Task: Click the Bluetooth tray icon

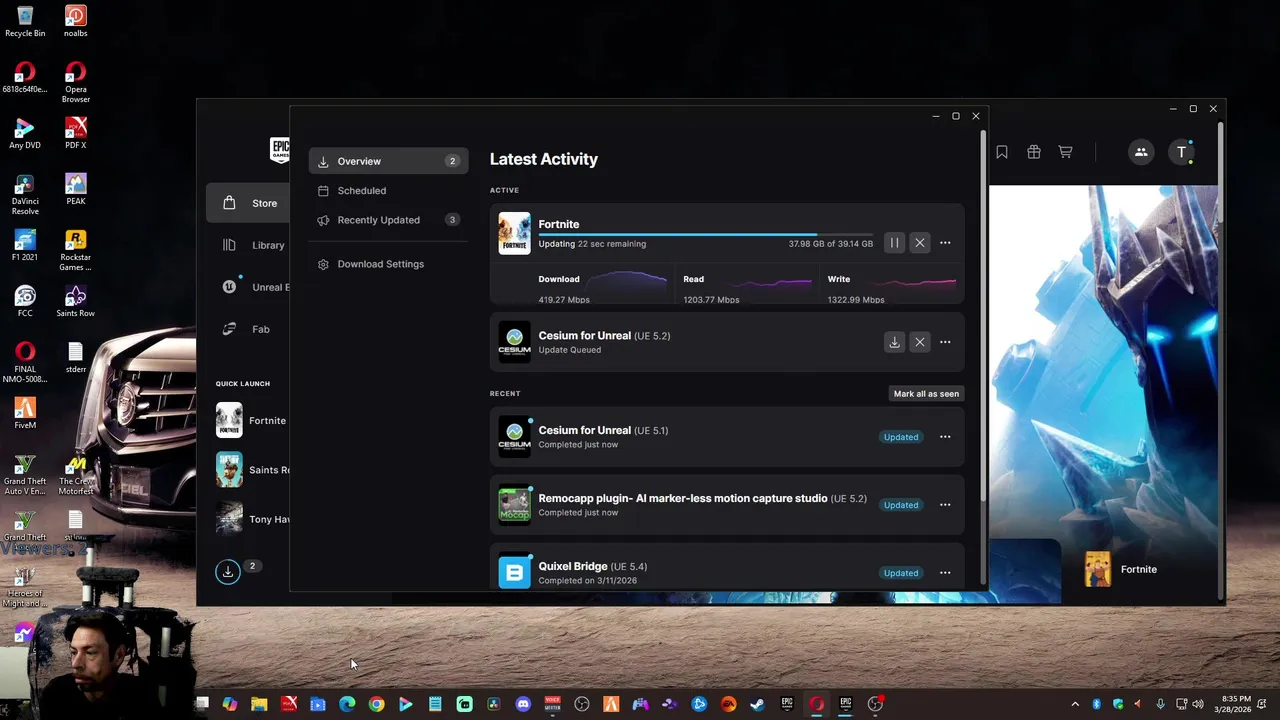Action: 1096,704
